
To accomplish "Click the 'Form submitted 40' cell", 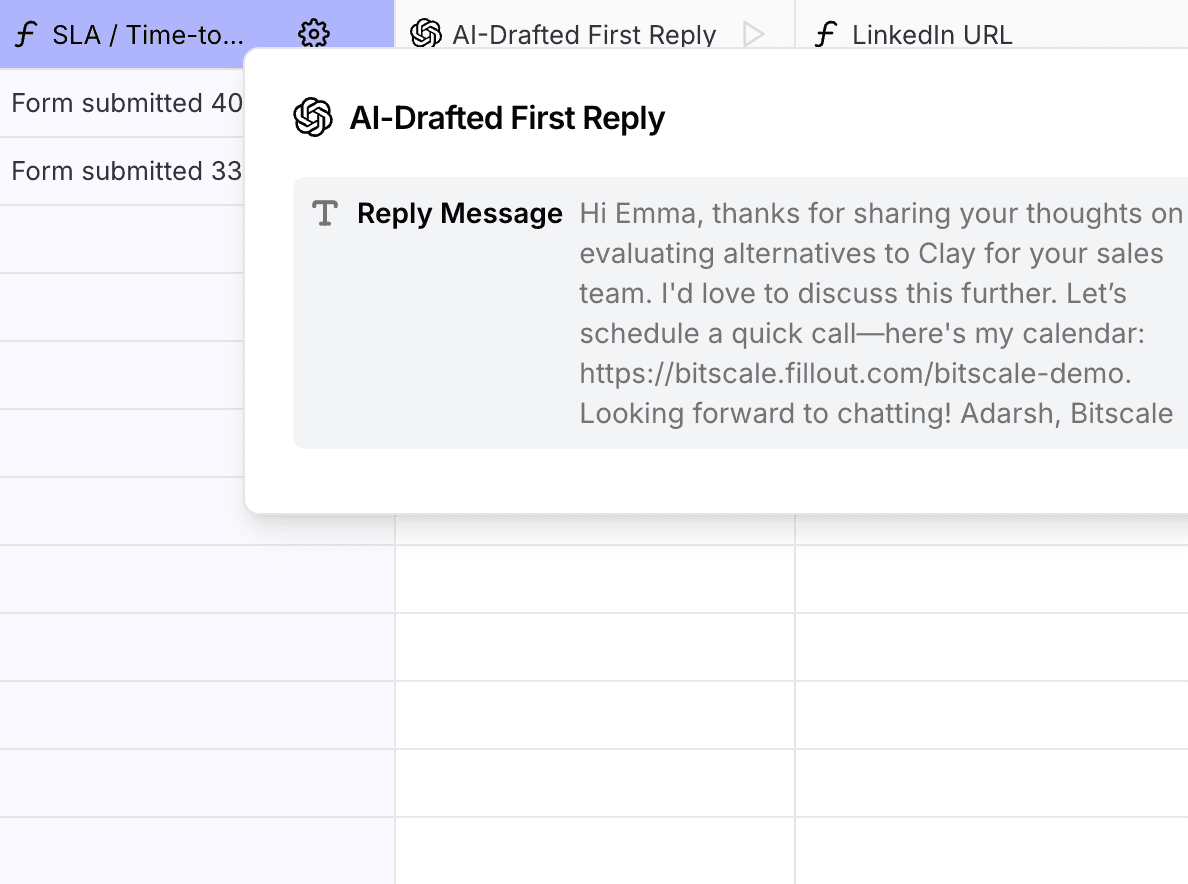I will [122, 103].
